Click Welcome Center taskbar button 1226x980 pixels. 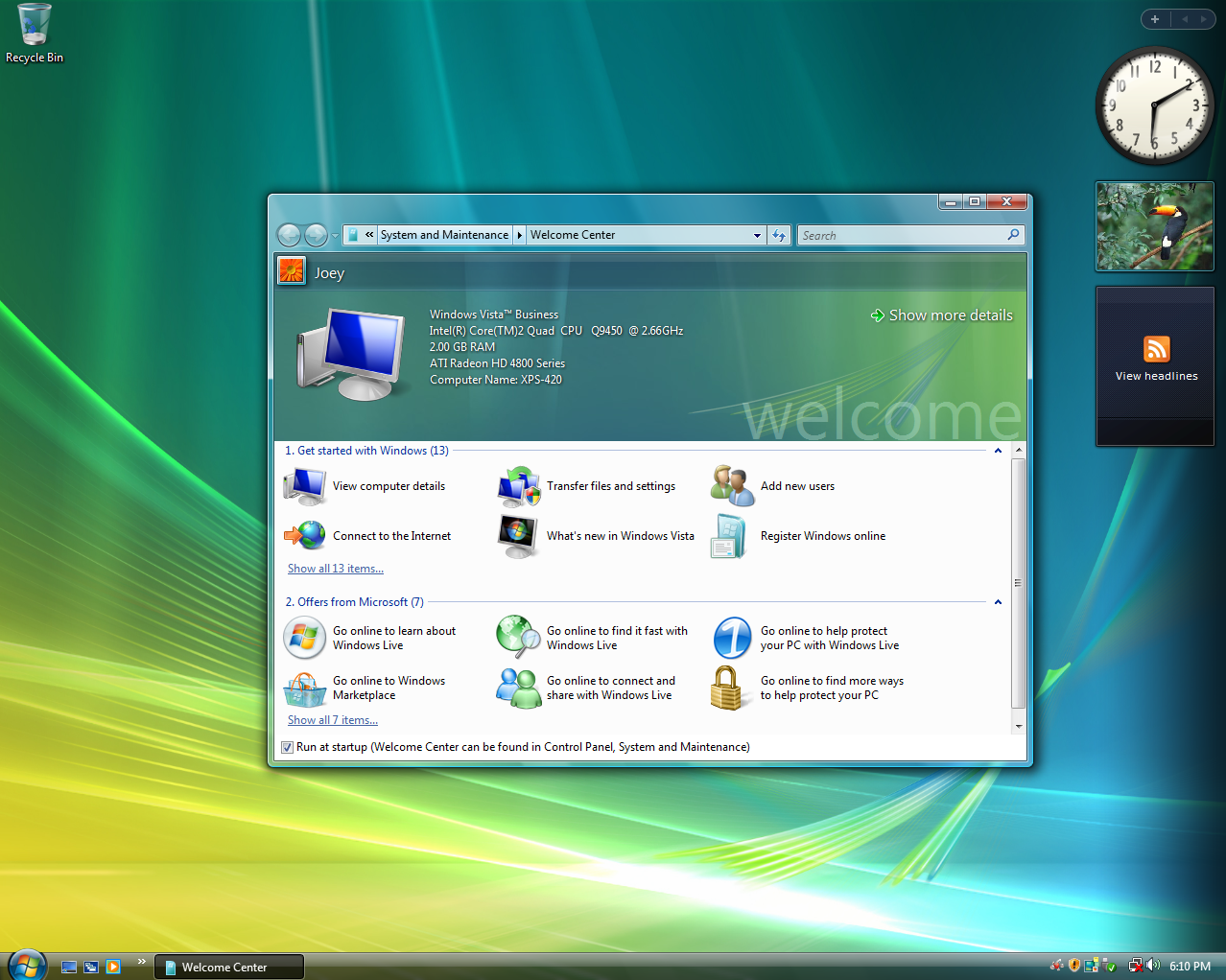229,967
